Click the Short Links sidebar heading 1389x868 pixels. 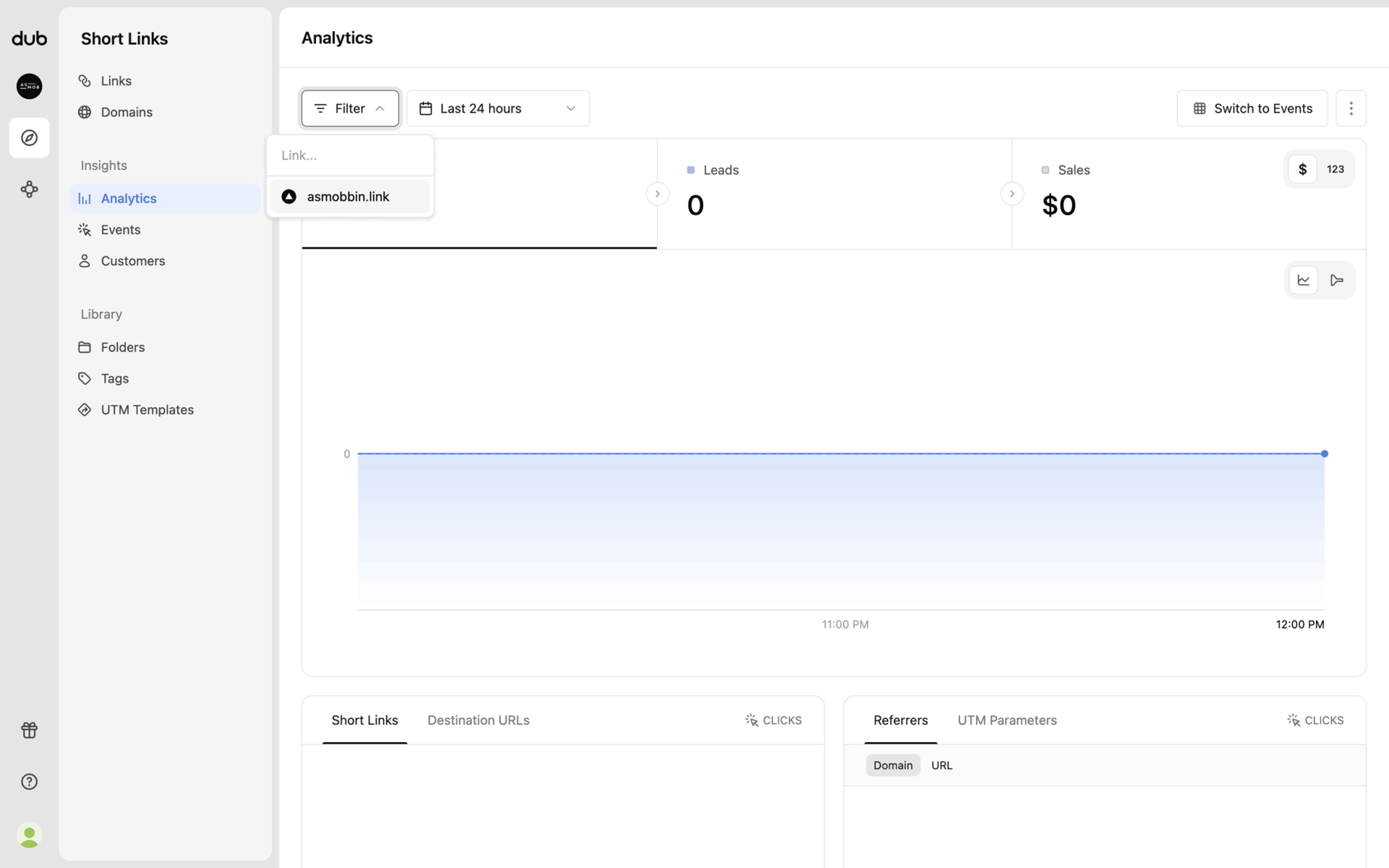124,39
